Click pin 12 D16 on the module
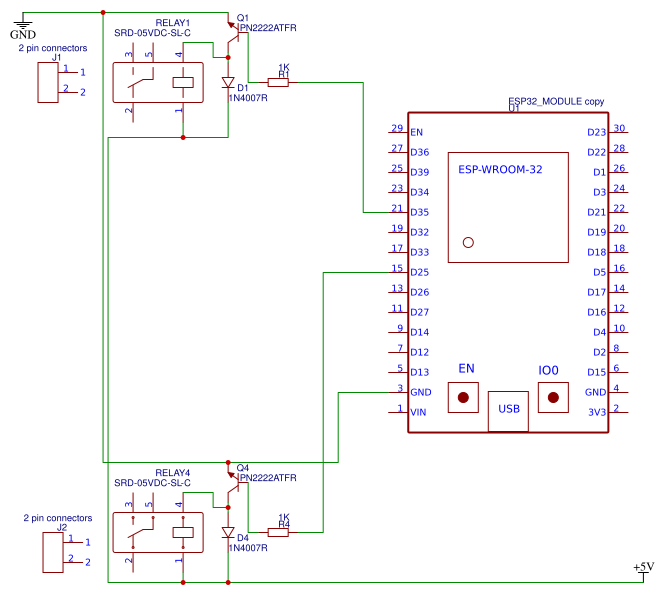666x595 pixels. pyautogui.click(x=618, y=312)
